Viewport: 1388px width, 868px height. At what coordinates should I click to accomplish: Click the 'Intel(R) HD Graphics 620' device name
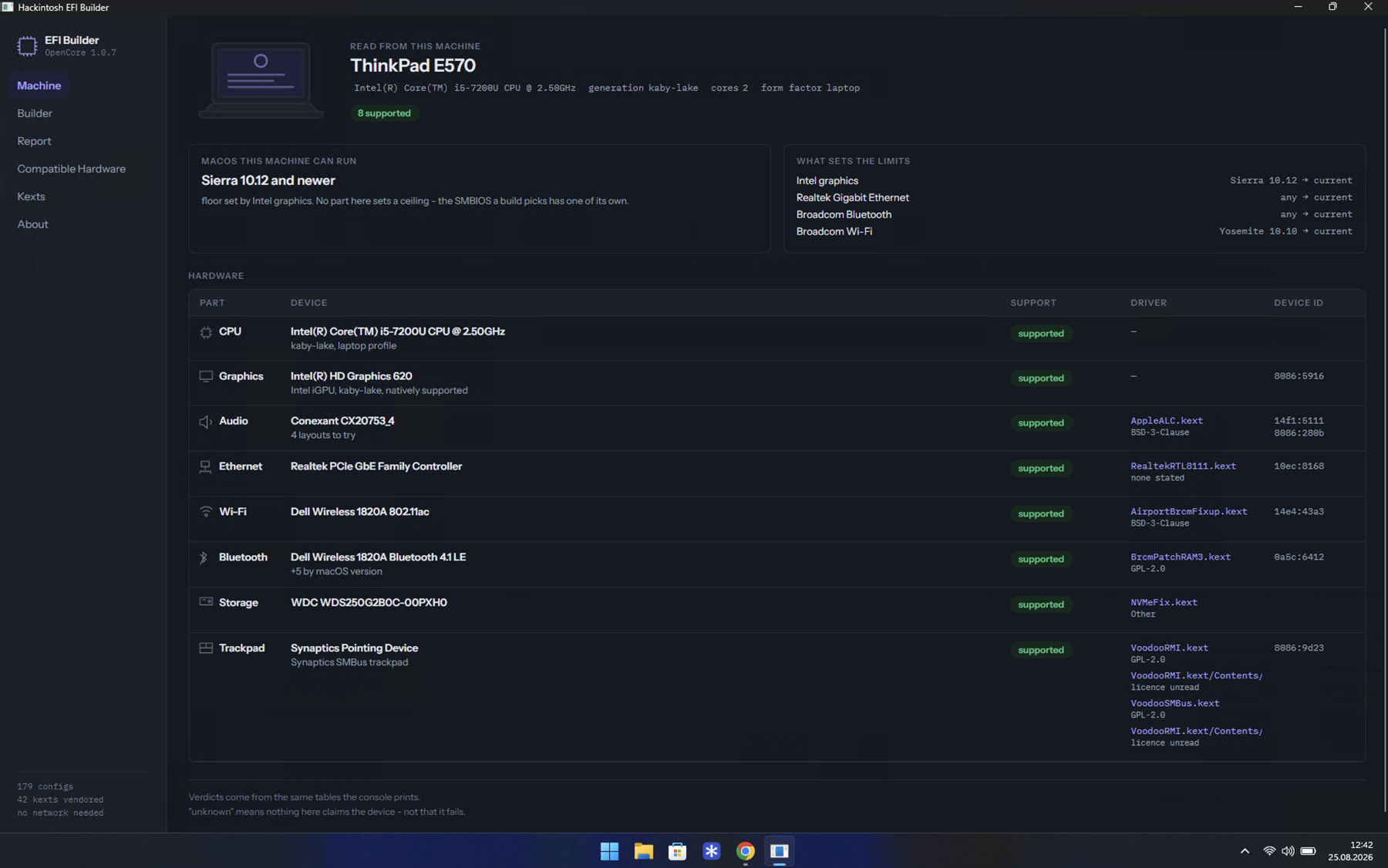click(352, 376)
